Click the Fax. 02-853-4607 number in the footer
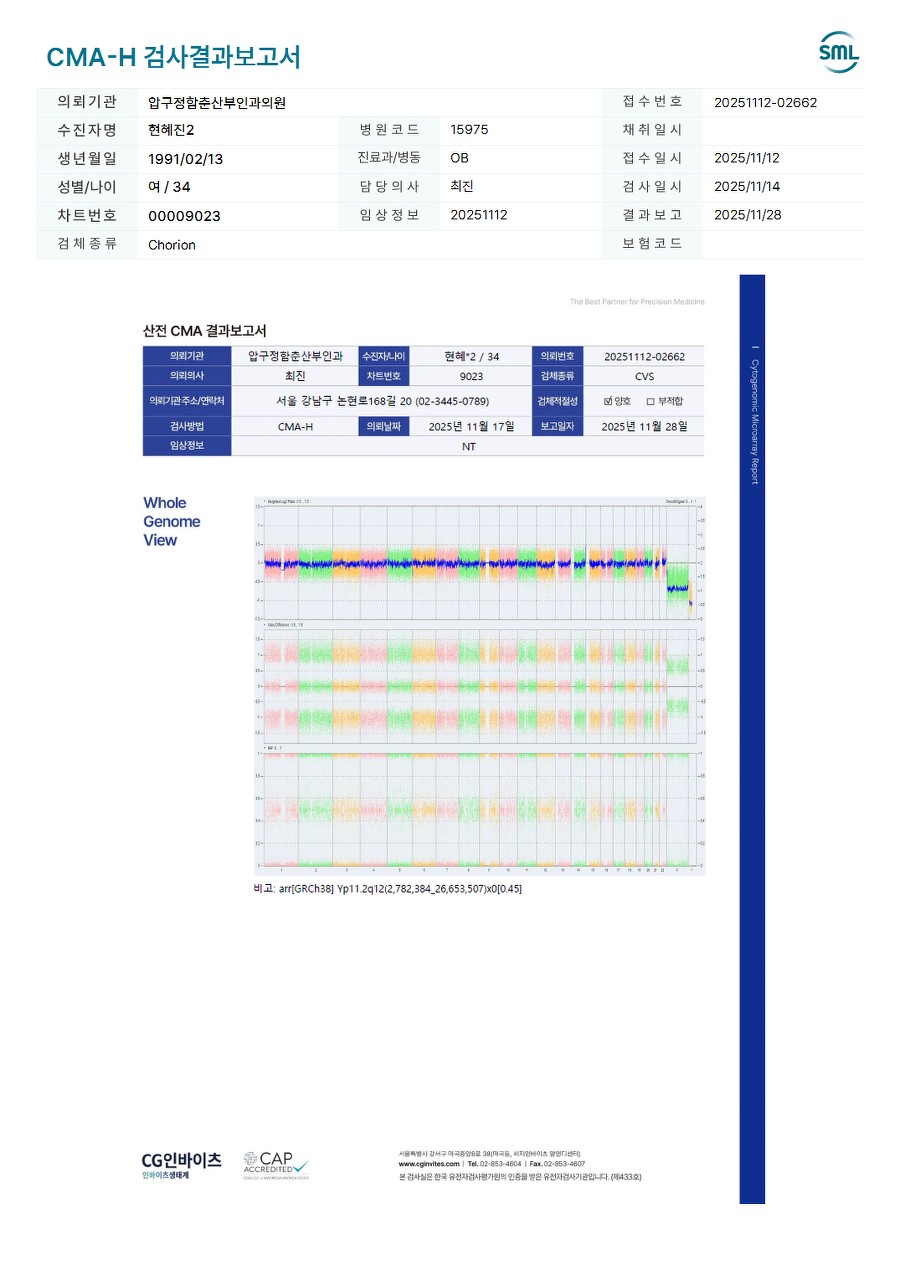Viewport: 900px width, 1271px height. tap(558, 1164)
